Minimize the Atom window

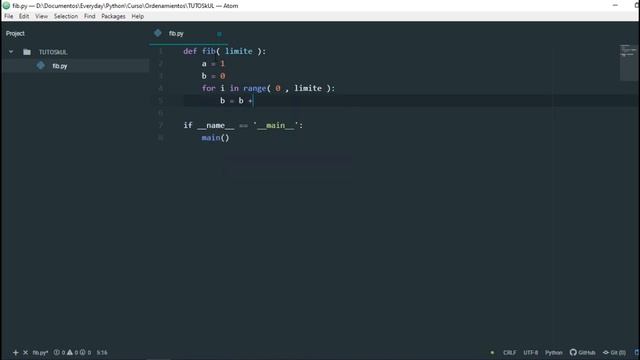[x=615, y=5]
